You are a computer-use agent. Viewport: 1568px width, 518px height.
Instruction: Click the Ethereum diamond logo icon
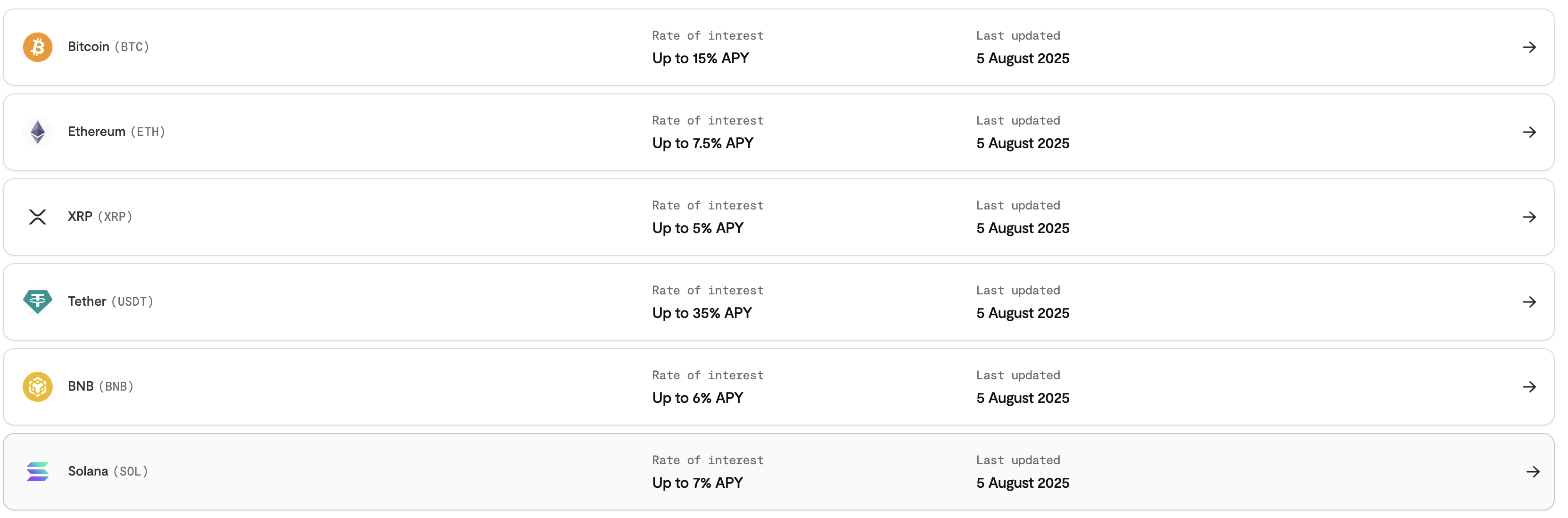(x=38, y=132)
